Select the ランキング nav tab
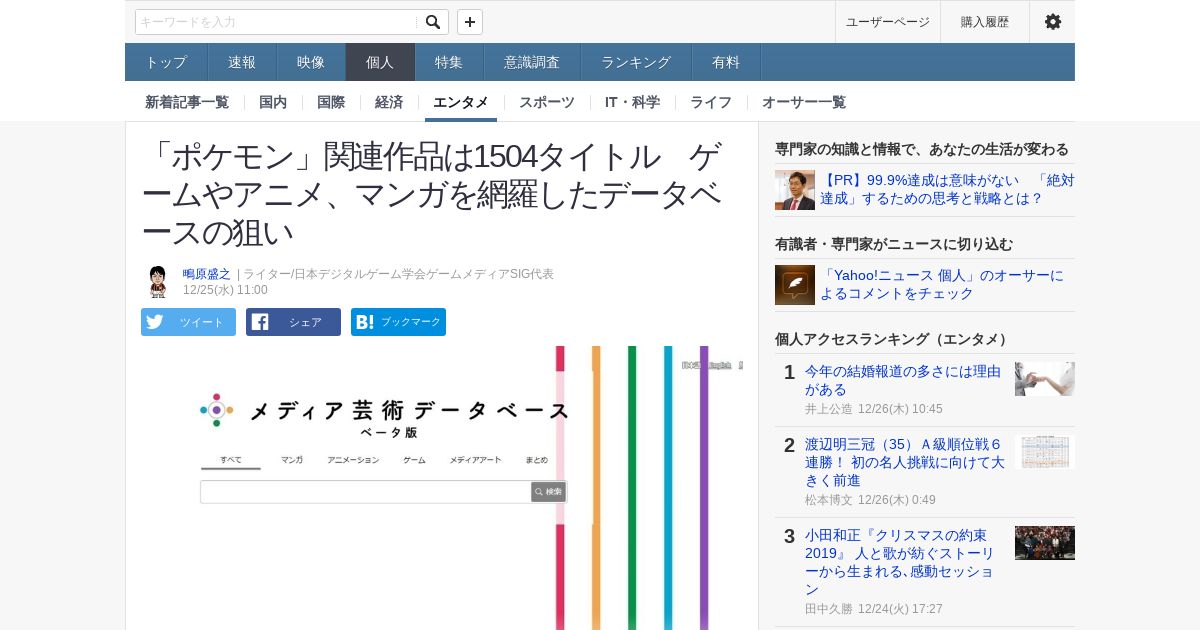The height and width of the screenshot is (630, 1200). [636, 62]
